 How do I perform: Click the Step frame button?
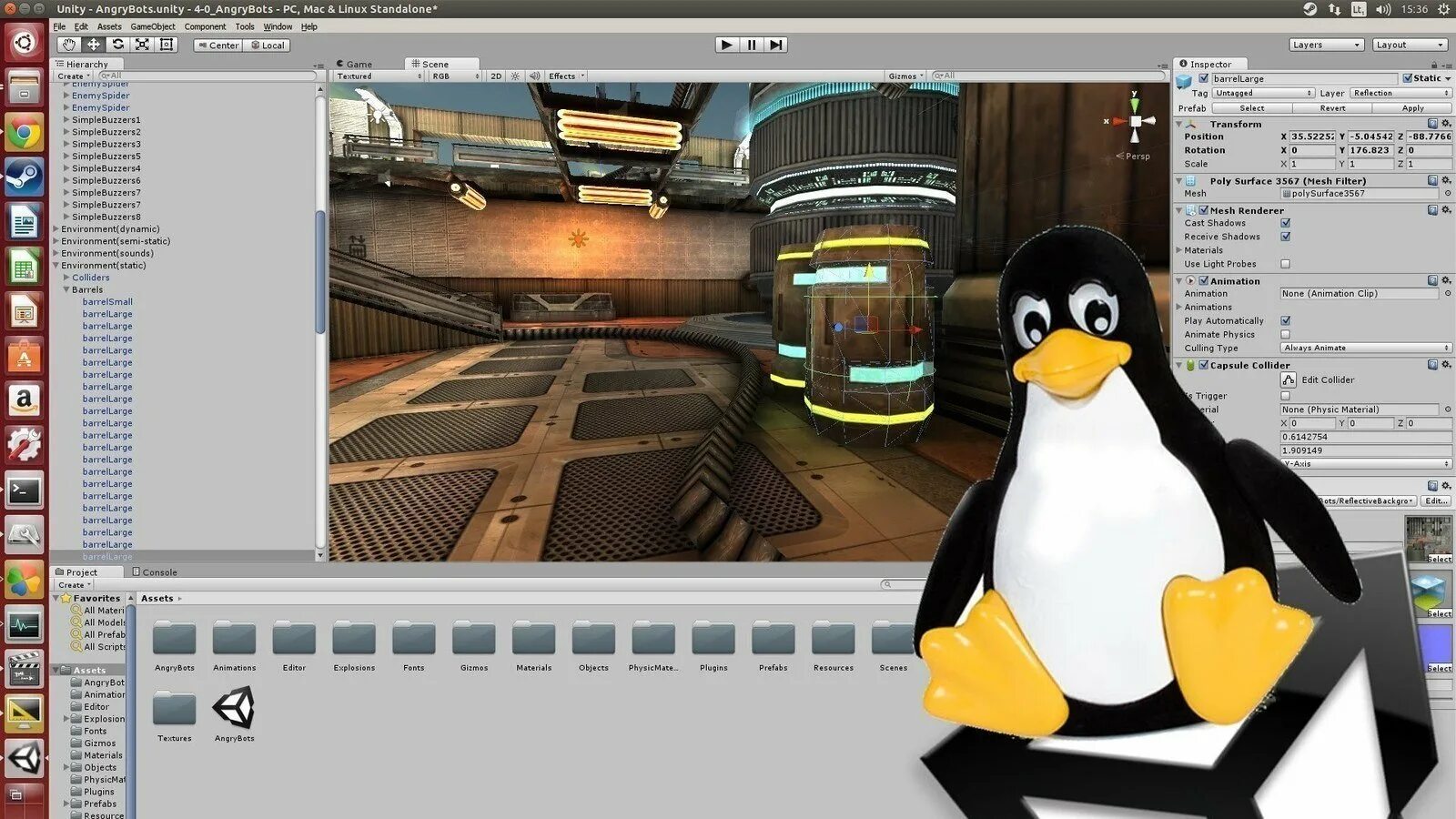pyautogui.click(x=775, y=45)
